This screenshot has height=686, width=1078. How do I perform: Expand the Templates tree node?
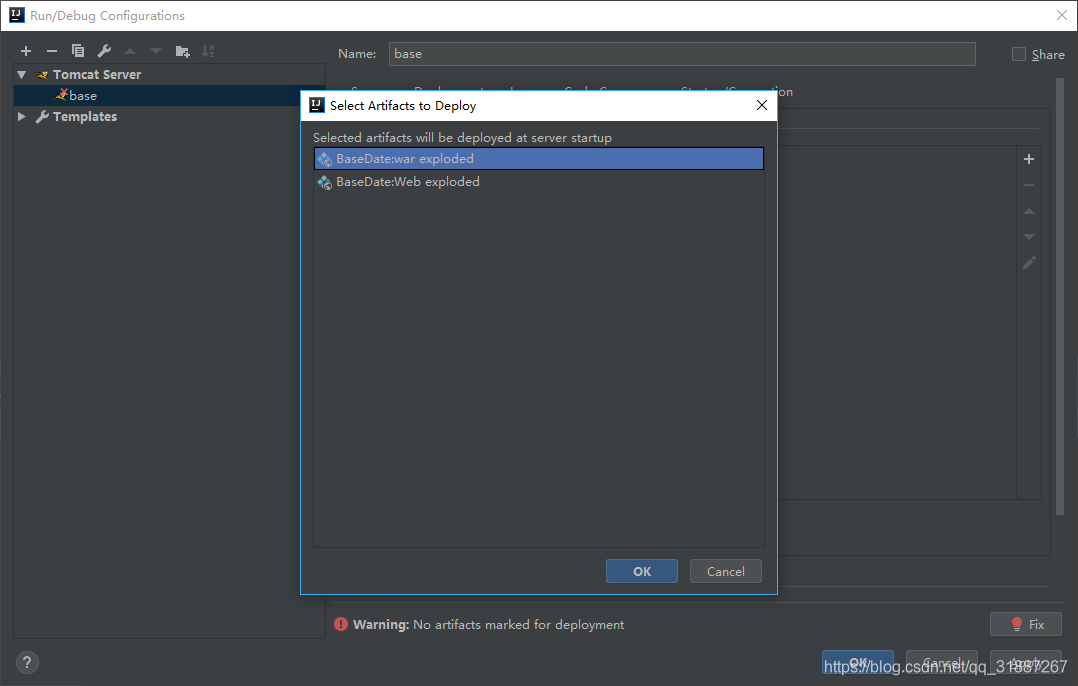22,116
